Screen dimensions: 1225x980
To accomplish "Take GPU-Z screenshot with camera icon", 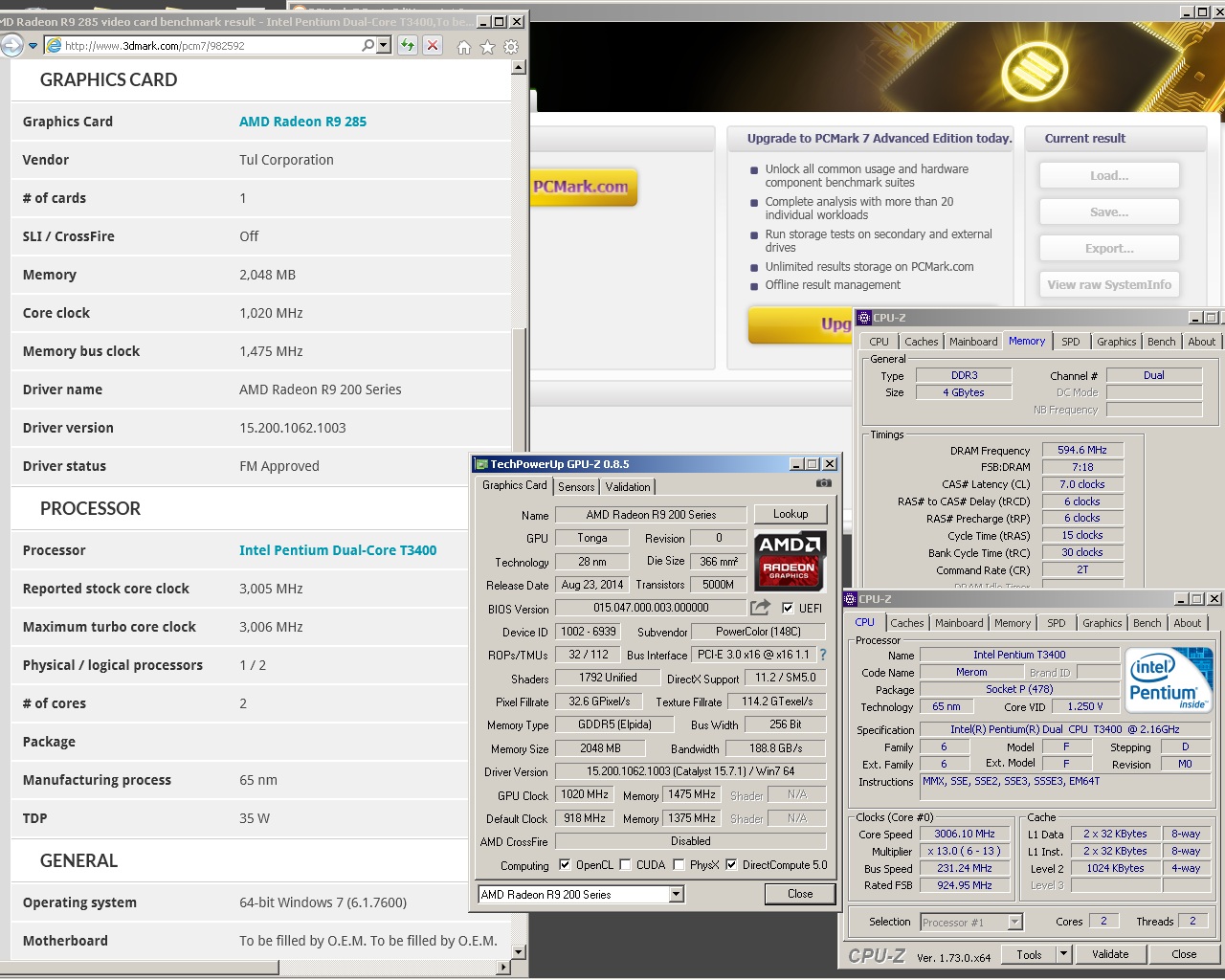I will tap(823, 484).
